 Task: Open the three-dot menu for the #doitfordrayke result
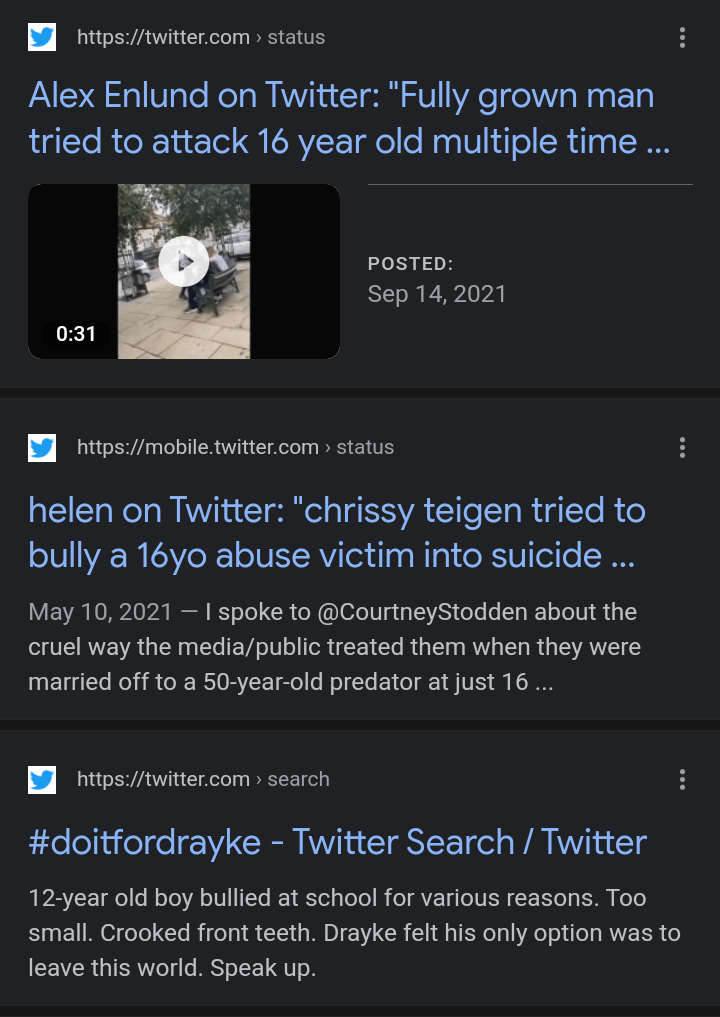[x=682, y=779]
